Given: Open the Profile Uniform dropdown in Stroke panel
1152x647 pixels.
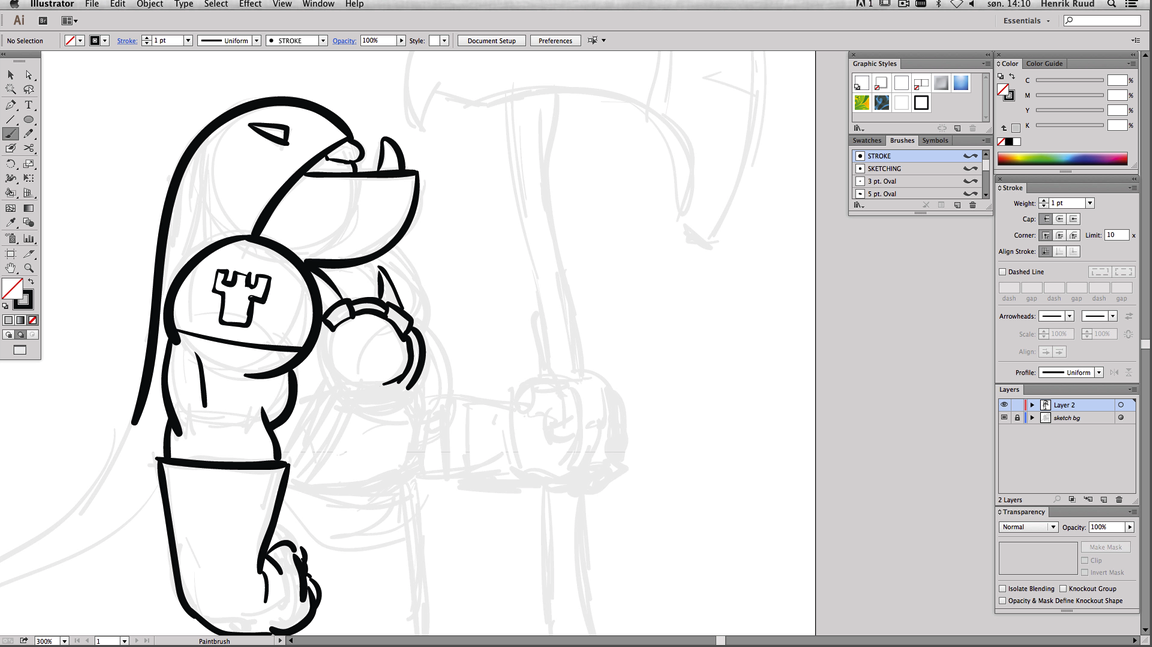Looking at the screenshot, I should pos(1099,372).
